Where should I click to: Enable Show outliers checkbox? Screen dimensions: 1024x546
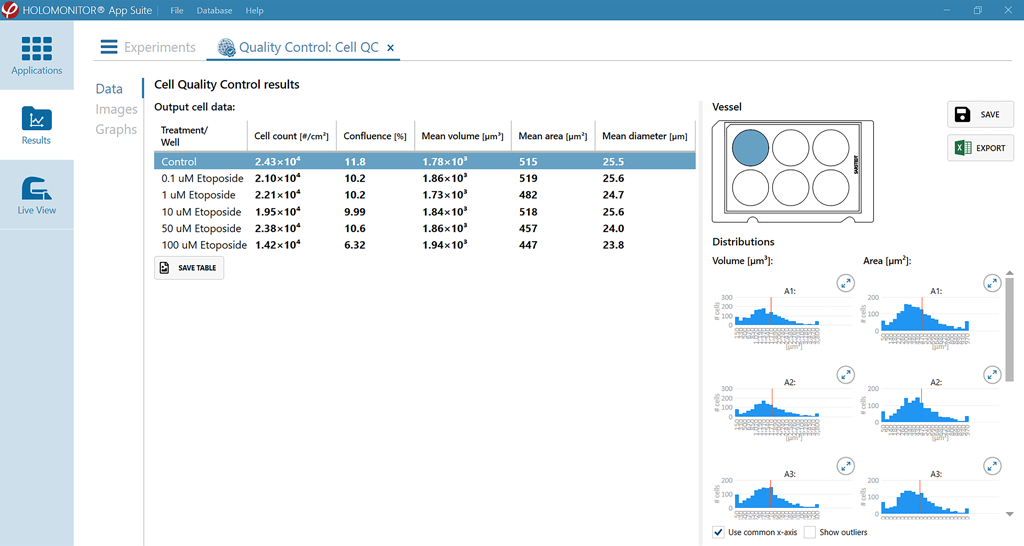810,532
